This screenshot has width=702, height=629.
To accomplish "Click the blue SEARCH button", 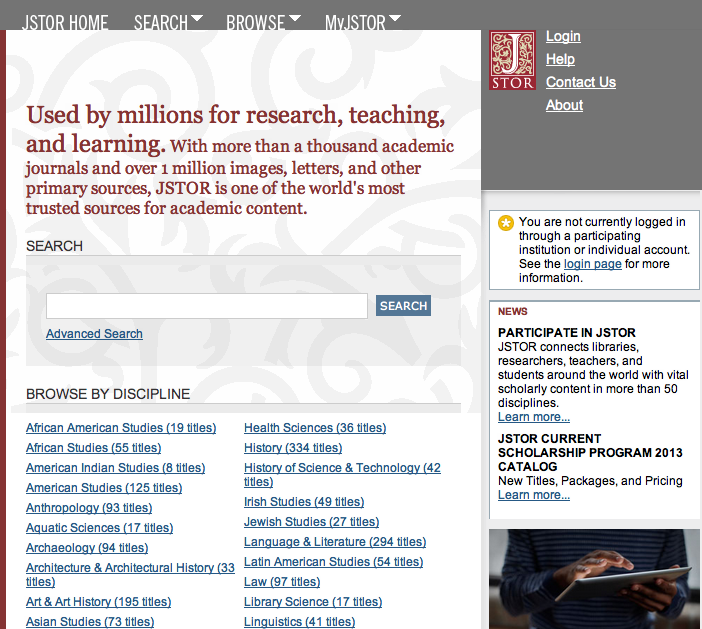I will [403, 305].
